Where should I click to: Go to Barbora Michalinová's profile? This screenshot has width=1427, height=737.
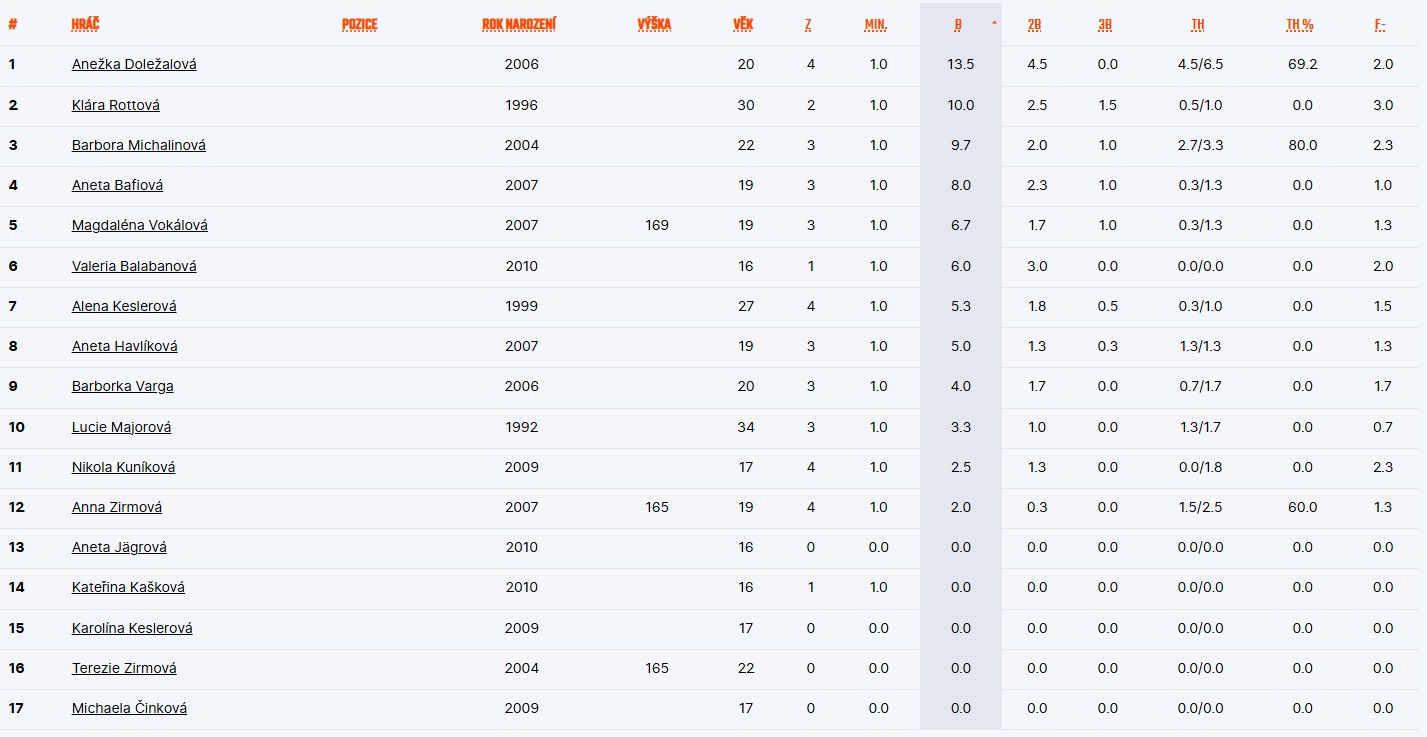pyautogui.click(x=138, y=145)
